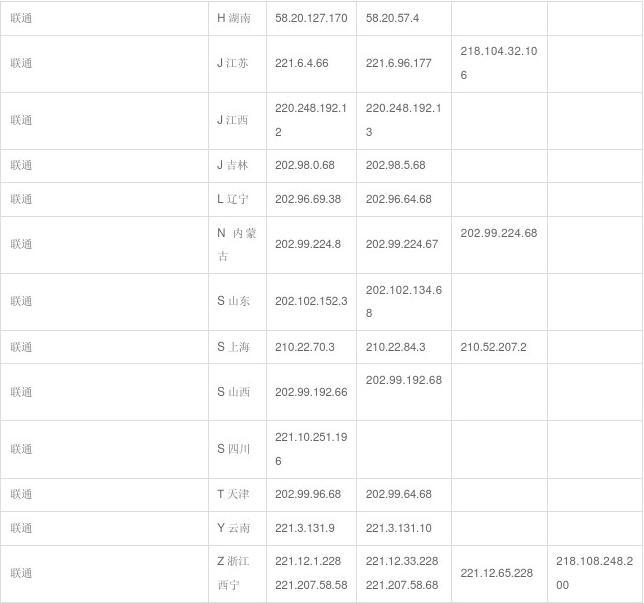Viewport: 644px width, 603px height.
Task: Click the J 江西 province cell
Action: pyautogui.click(x=234, y=120)
